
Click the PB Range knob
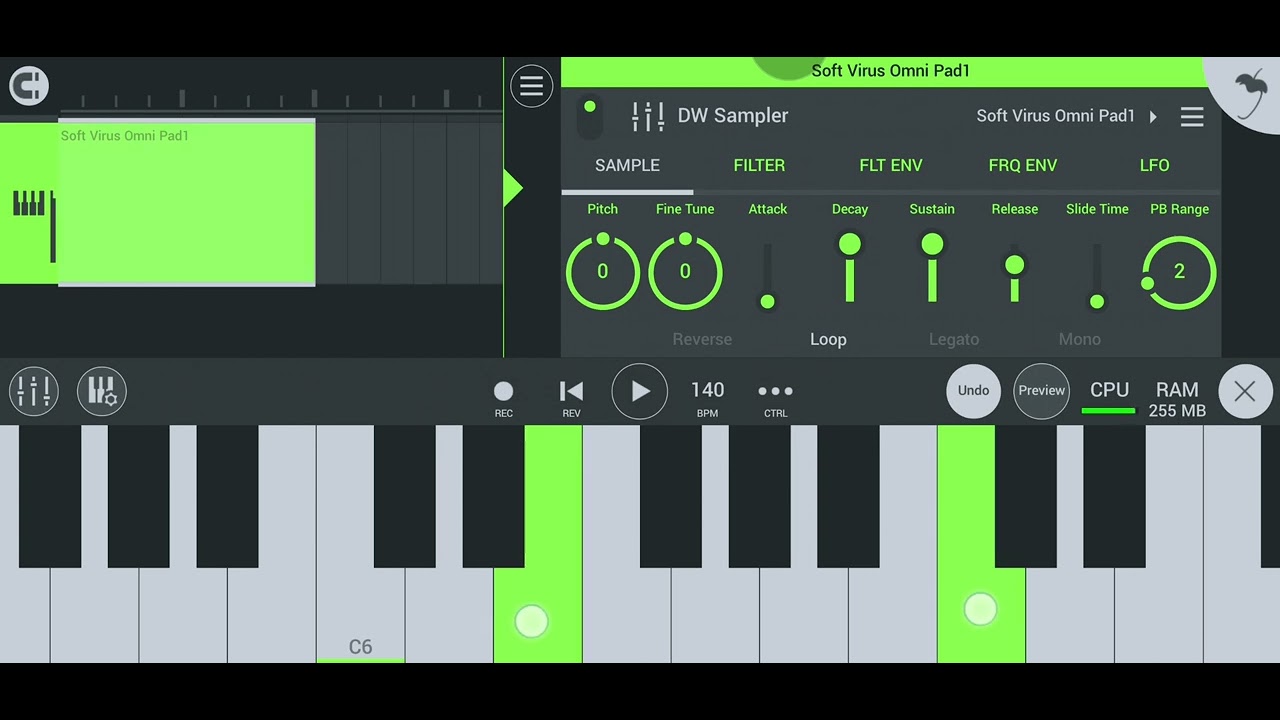pyautogui.click(x=1179, y=272)
